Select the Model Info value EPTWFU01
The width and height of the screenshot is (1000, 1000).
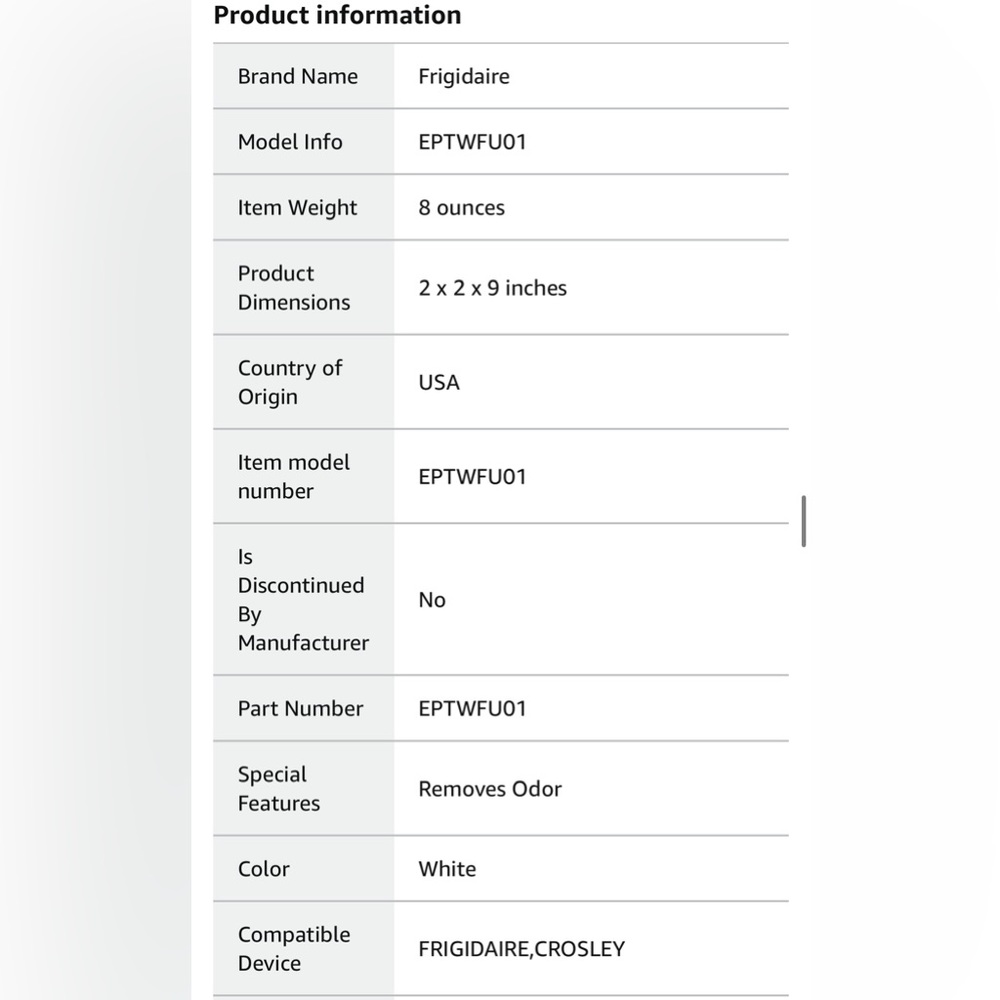472,142
